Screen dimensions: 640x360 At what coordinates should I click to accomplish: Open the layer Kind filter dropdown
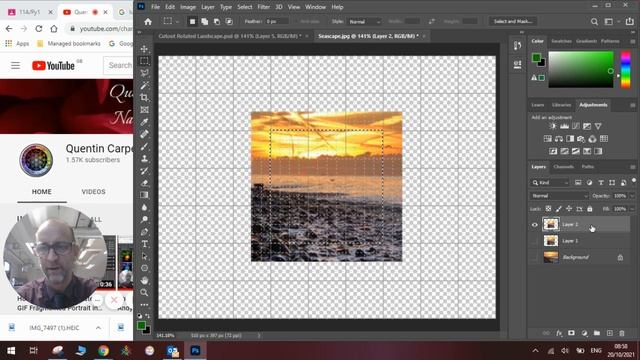pos(550,182)
